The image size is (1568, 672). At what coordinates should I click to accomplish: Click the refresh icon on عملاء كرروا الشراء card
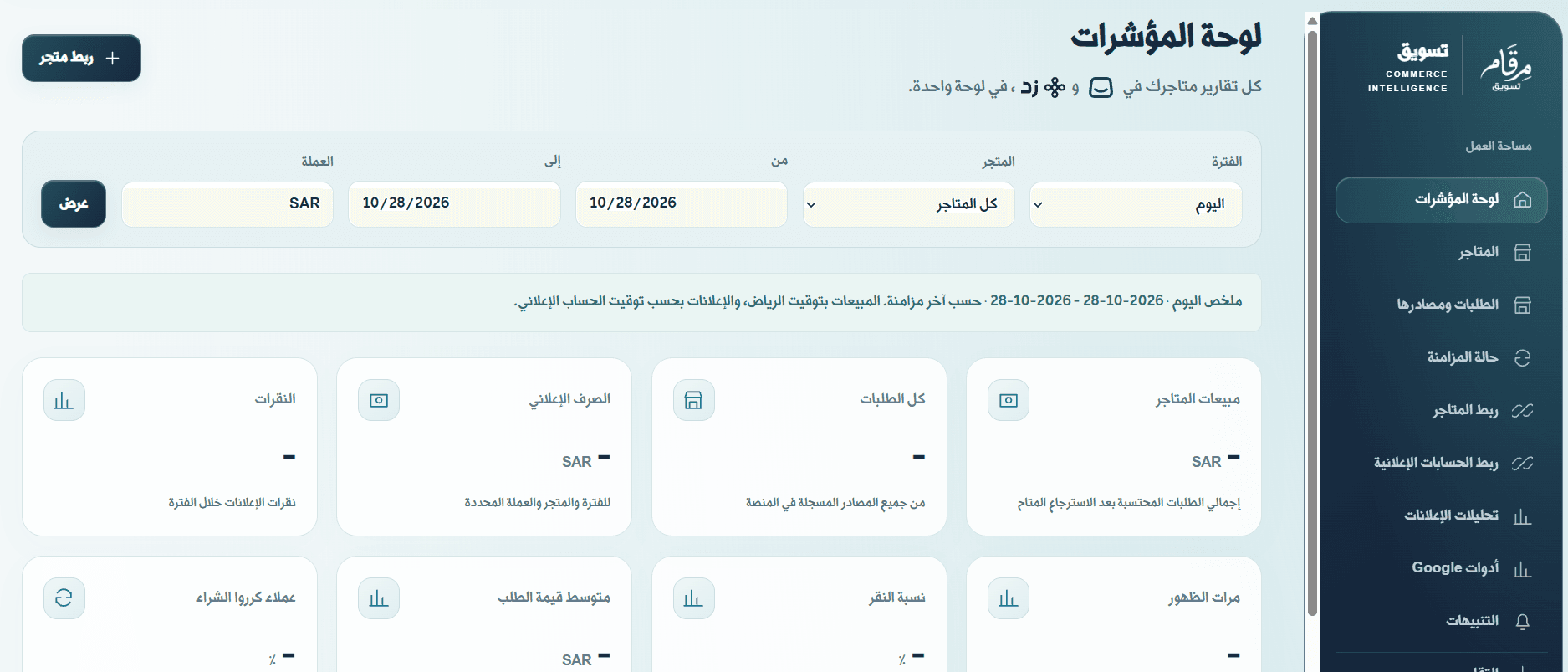pos(64,598)
